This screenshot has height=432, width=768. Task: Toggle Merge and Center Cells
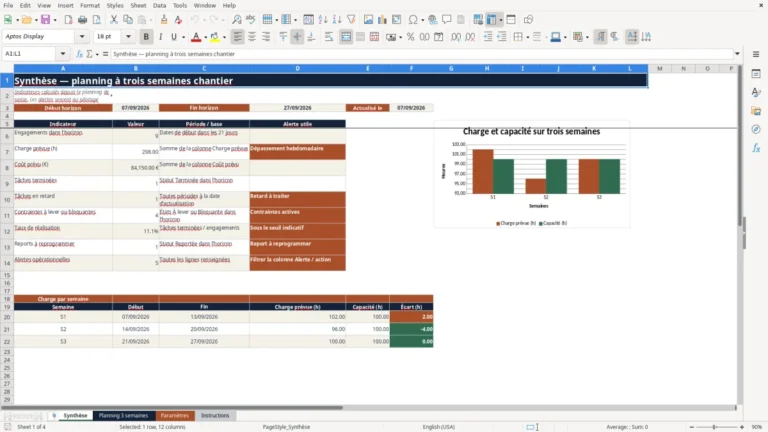[x=346, y=37]
